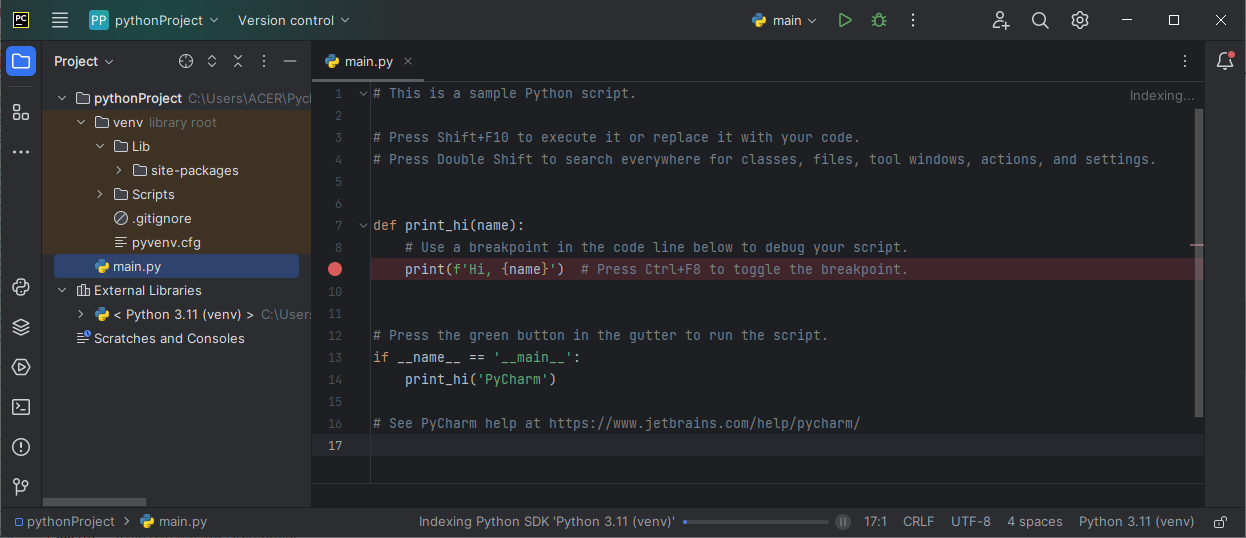Screen dimensions: 1246x538
Task: Open the Version control dropdown
Action: click(x=294, y=20)
